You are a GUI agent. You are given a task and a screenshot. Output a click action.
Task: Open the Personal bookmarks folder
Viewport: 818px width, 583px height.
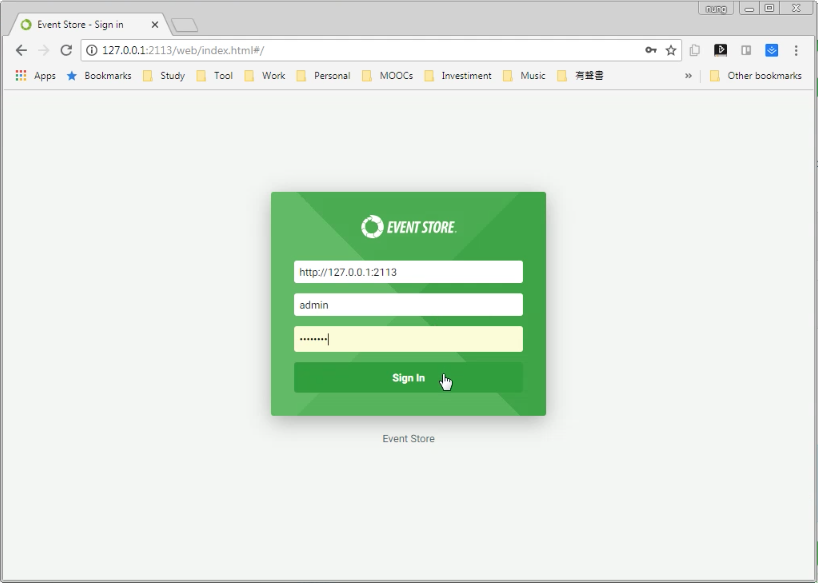323,76
